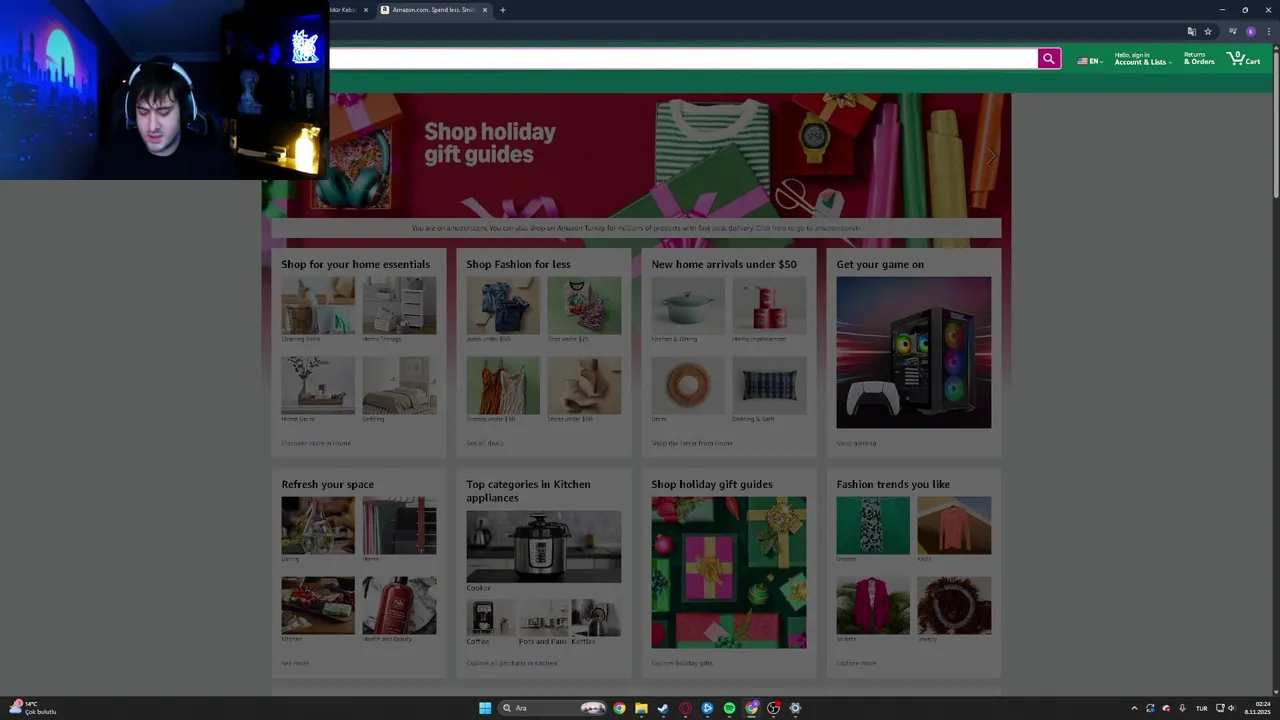Click See all deals link

(x=485, y=443)
